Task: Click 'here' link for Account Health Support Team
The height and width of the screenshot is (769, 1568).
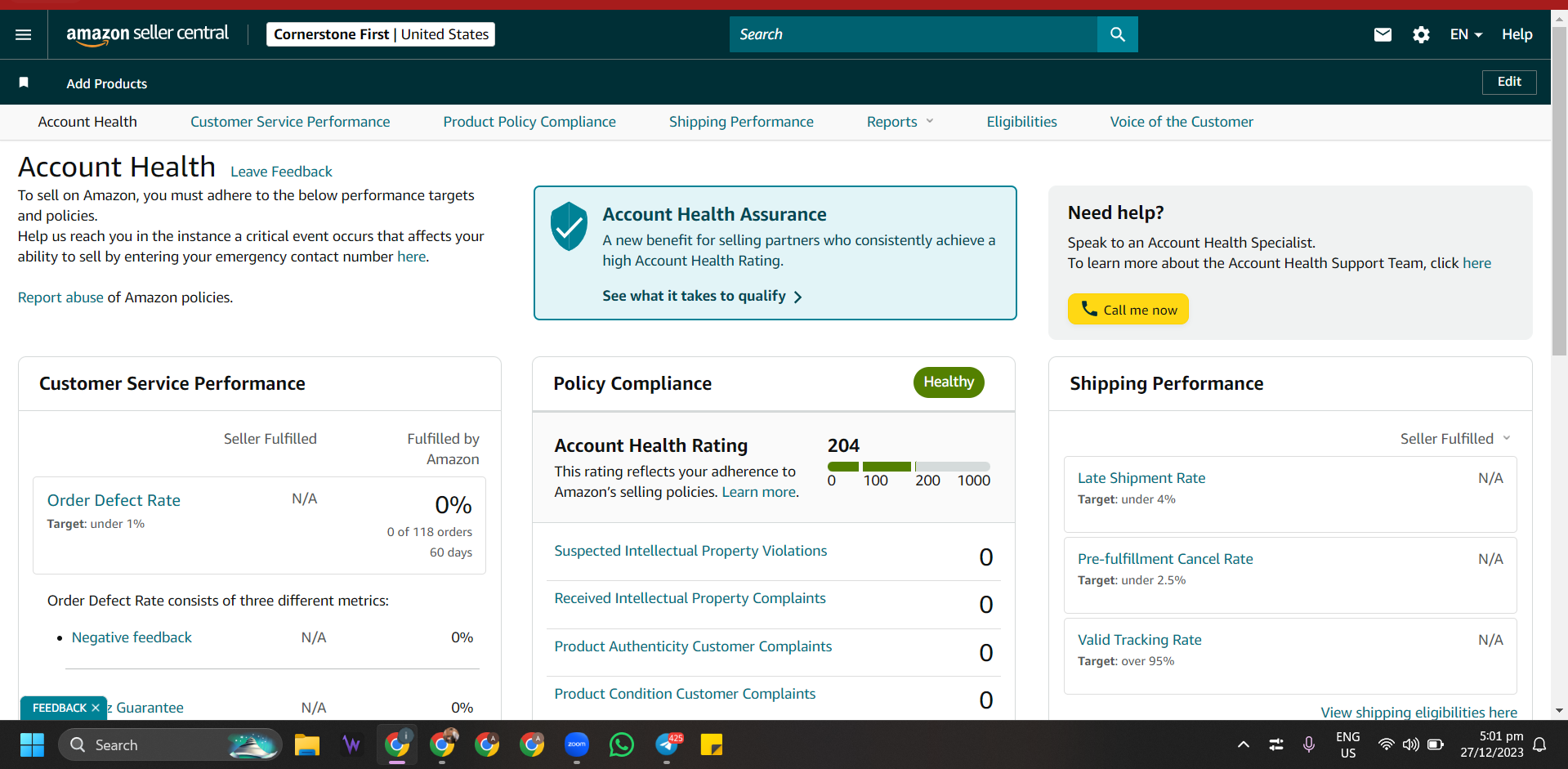Action: (1476, 263)
